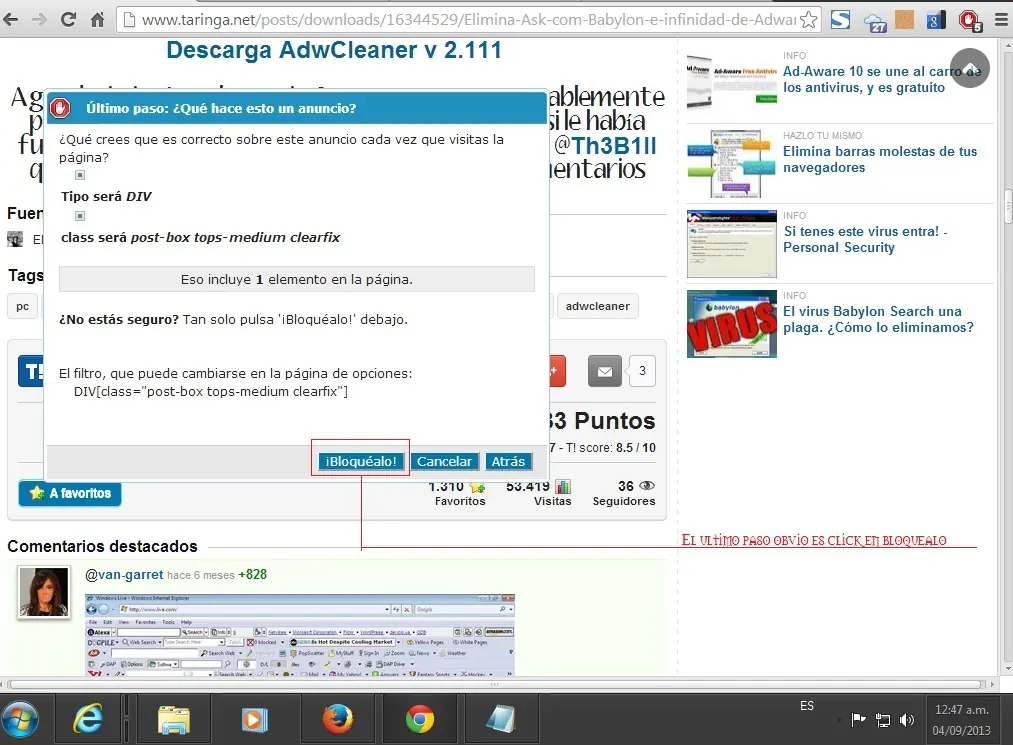The width and height of the screenshot is (1013, 745).
Task: Bookmark this page with the star icon
Action: [x=808, y=20]
